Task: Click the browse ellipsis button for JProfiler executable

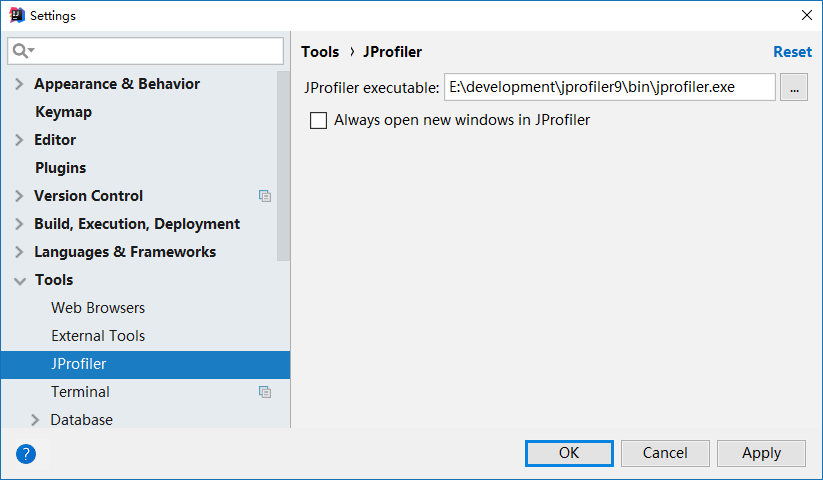Action: (x=793, y=87)
